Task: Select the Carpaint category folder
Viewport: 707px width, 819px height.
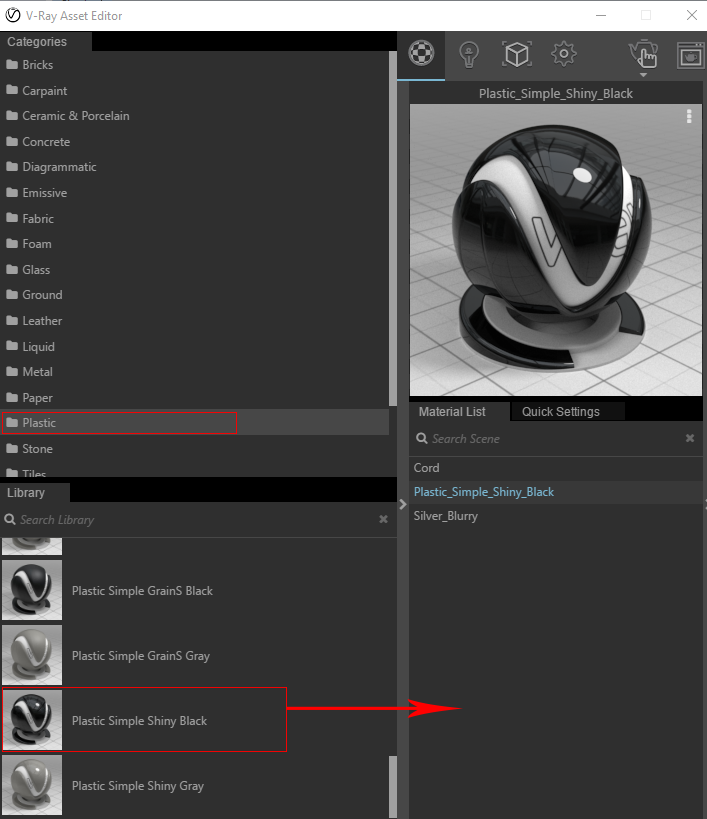Action: click(195, 90)
